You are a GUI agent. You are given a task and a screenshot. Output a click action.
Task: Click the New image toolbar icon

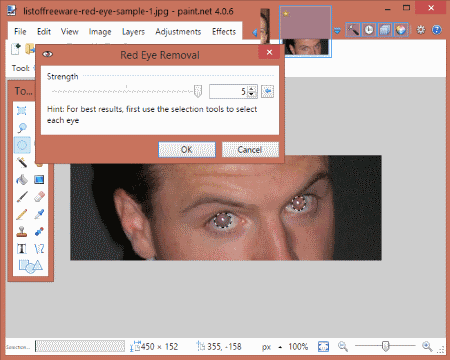[x=16, y=49]
